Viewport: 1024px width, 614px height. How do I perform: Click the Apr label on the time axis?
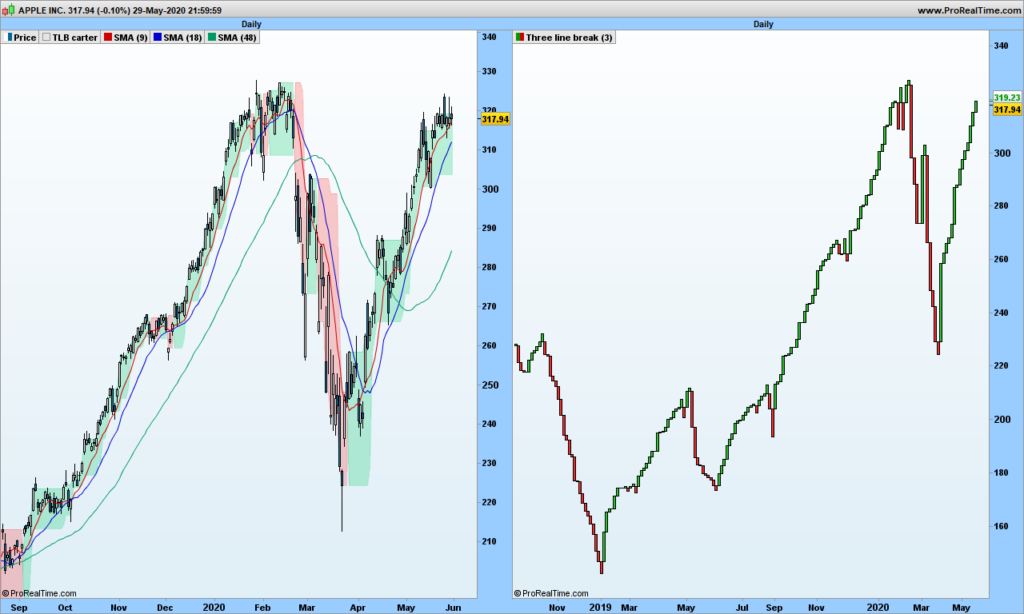[x=357, y=607]
